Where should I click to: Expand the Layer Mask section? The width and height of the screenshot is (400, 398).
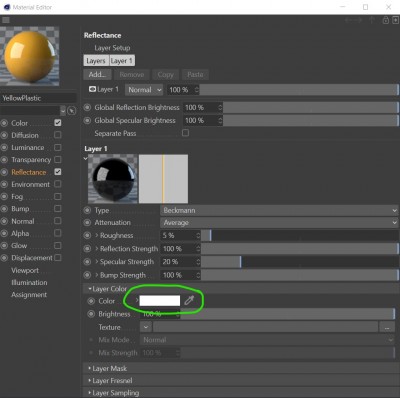coord(90,368)
